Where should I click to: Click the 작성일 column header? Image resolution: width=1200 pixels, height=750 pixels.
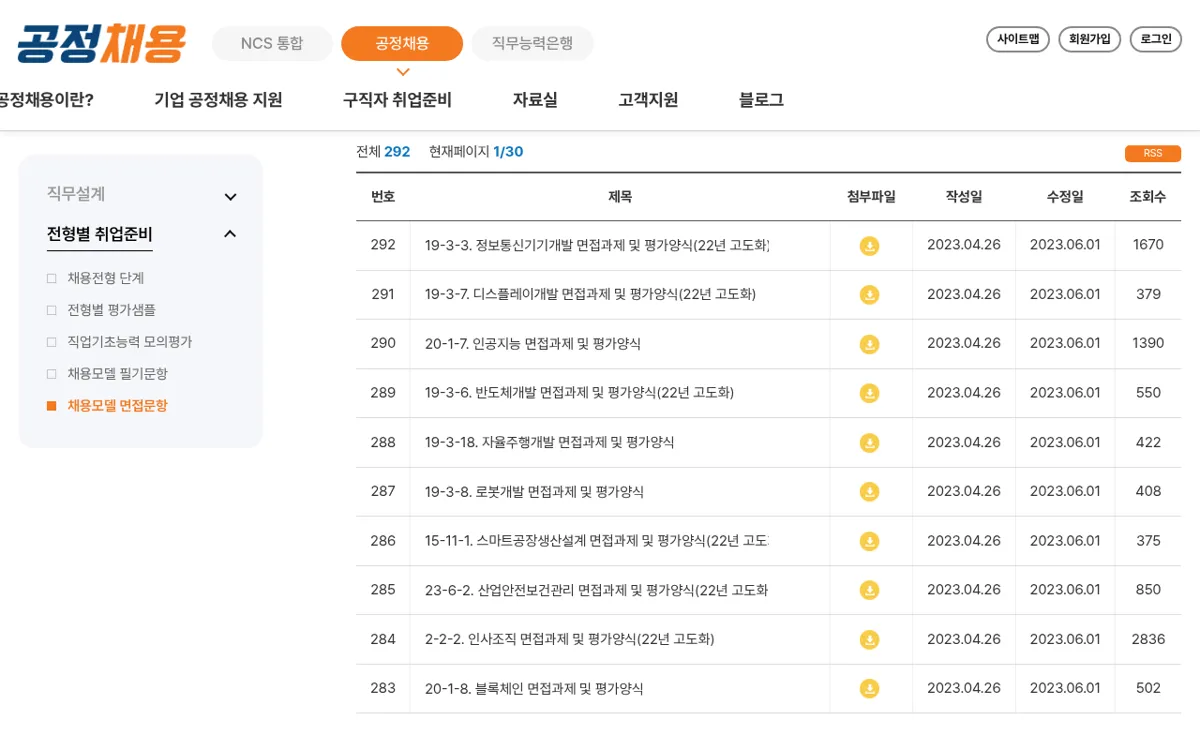964,197
